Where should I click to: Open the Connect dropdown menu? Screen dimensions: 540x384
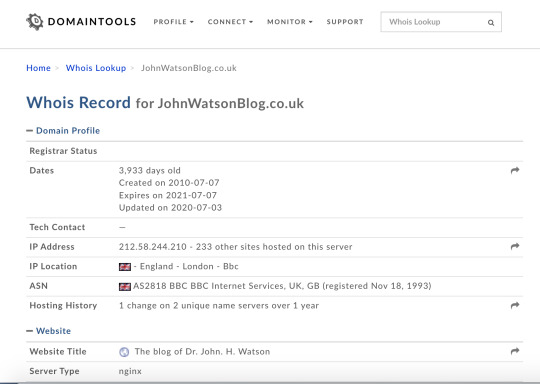230,22
